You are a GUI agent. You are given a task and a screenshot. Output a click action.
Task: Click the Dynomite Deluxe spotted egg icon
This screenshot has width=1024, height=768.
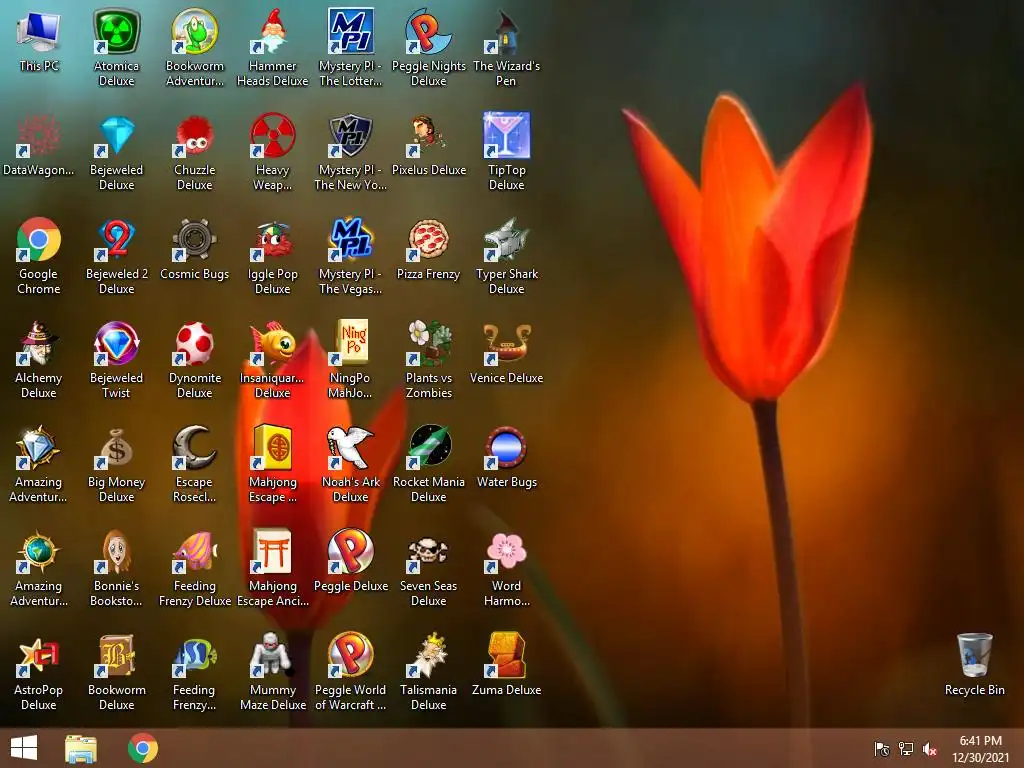(195, 343)
